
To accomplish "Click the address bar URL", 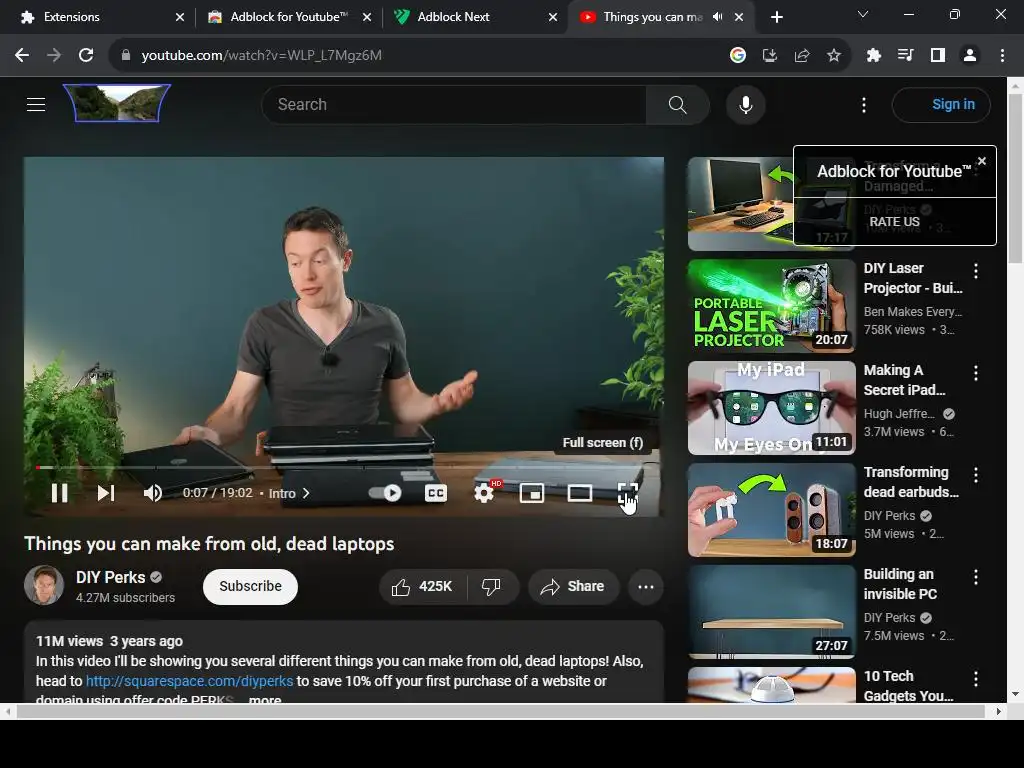I will click(x=261, y=56).
